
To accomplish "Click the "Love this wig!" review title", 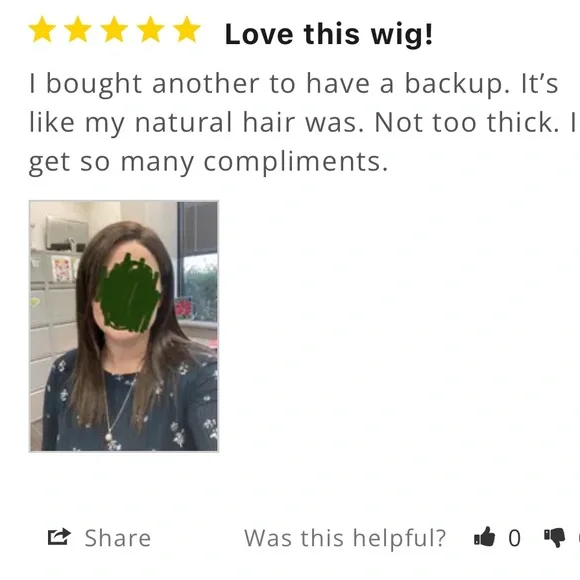I will click(329, 34).
